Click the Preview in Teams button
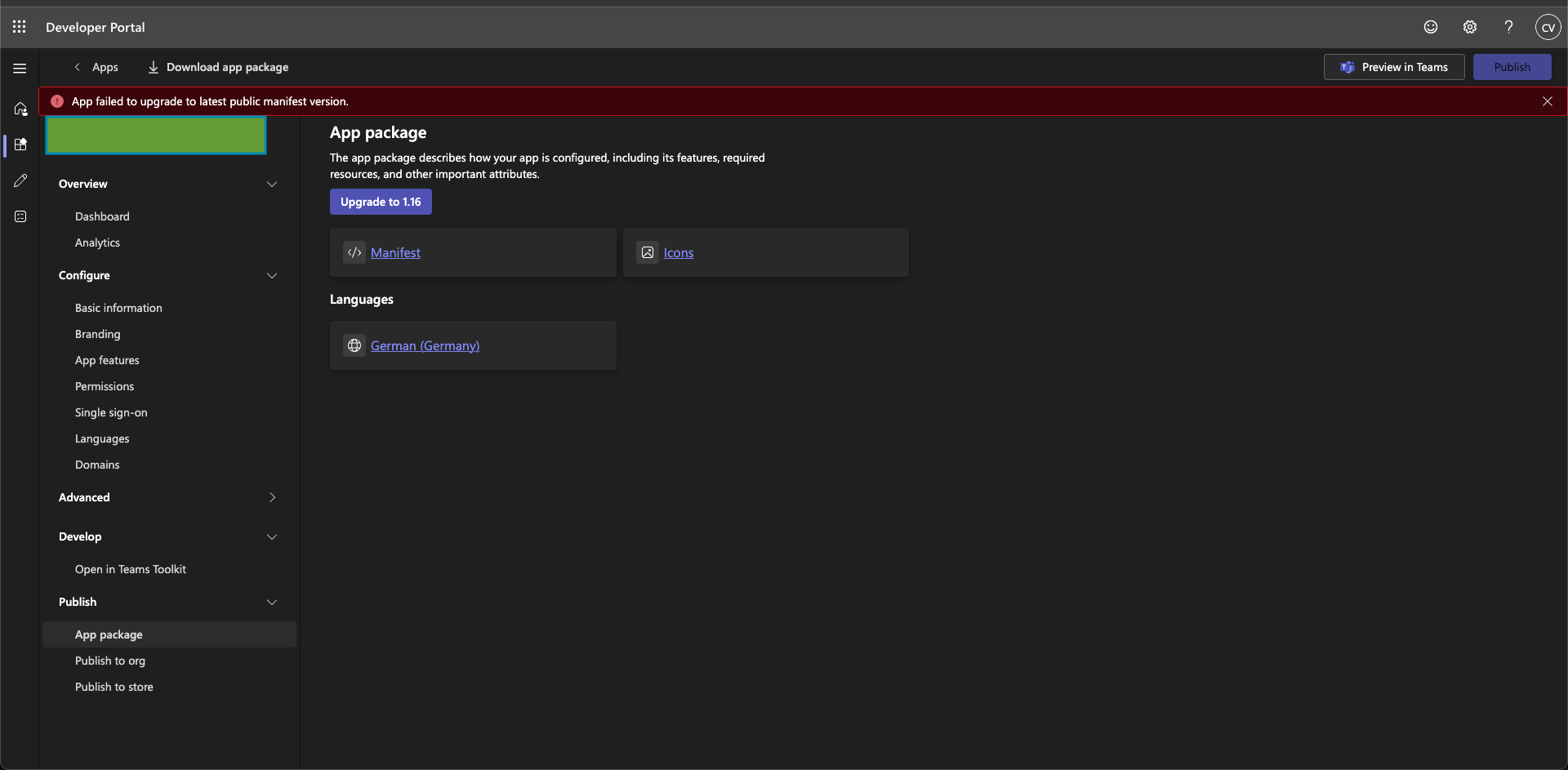This screenshot has height=770, width=1568. coord(1394,67)
